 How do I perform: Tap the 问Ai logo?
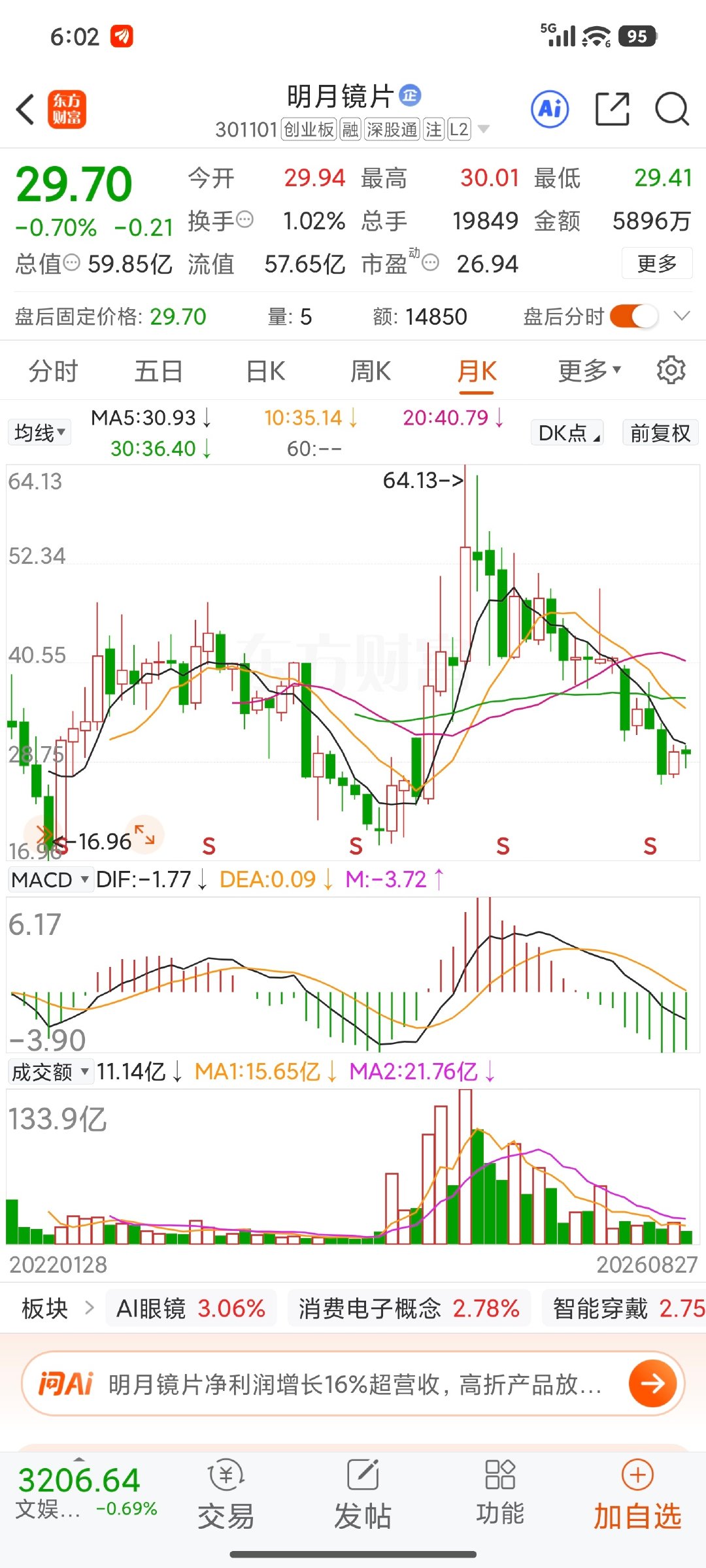click(x=65, y=1384)
